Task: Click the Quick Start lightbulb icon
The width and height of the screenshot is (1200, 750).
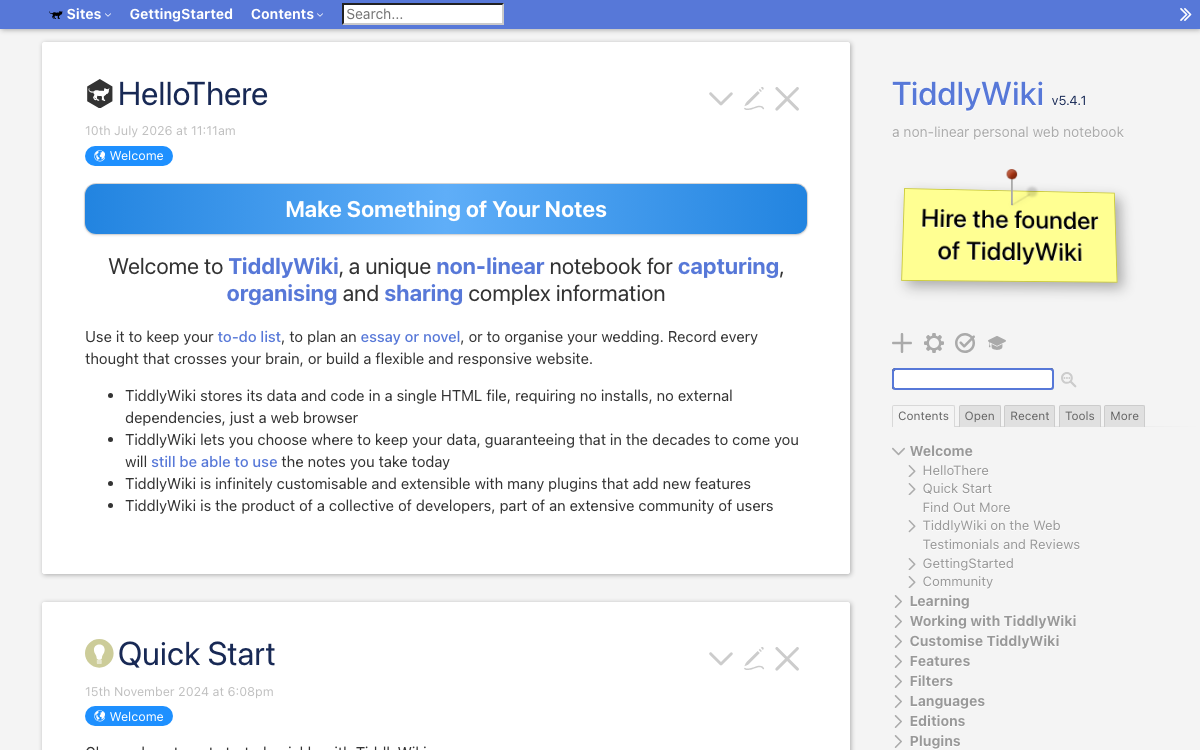Action: (x=99, y=653)
